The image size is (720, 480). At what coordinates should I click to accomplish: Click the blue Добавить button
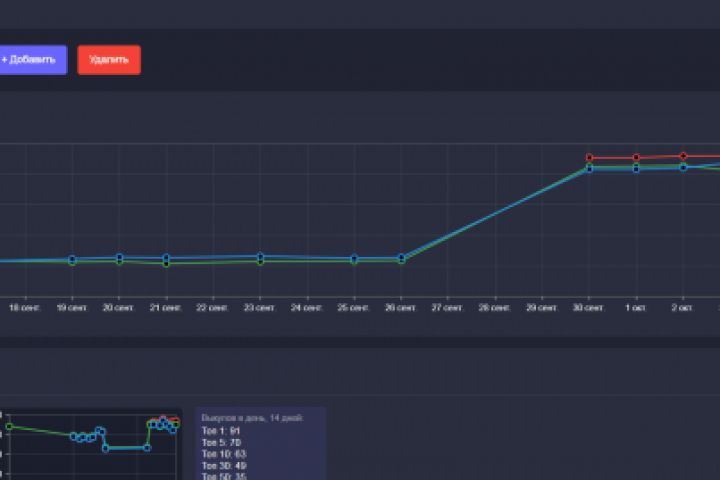(33, 60)
